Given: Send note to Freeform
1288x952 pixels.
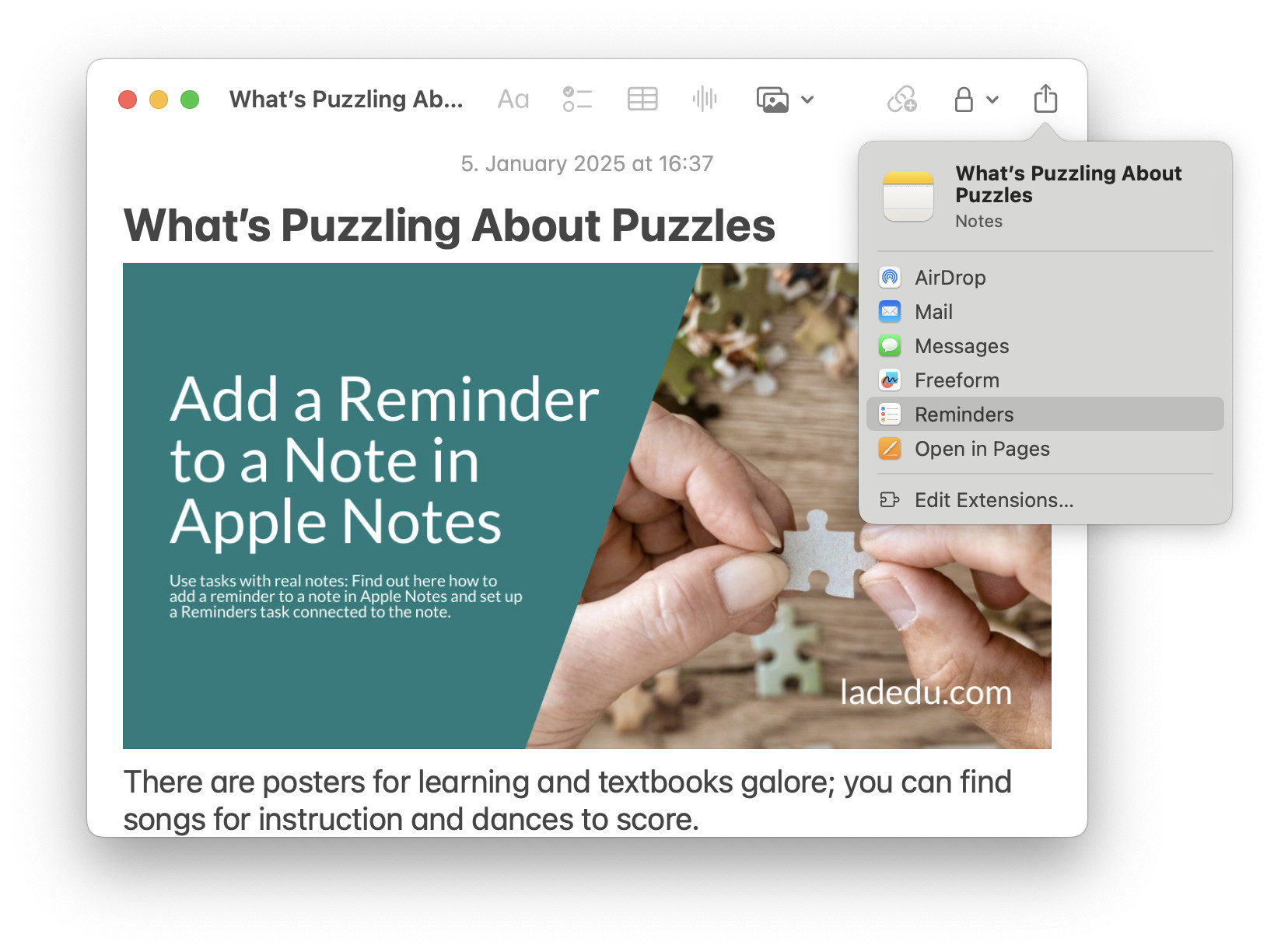Looking at the screenshot, I should point(1045,380).
